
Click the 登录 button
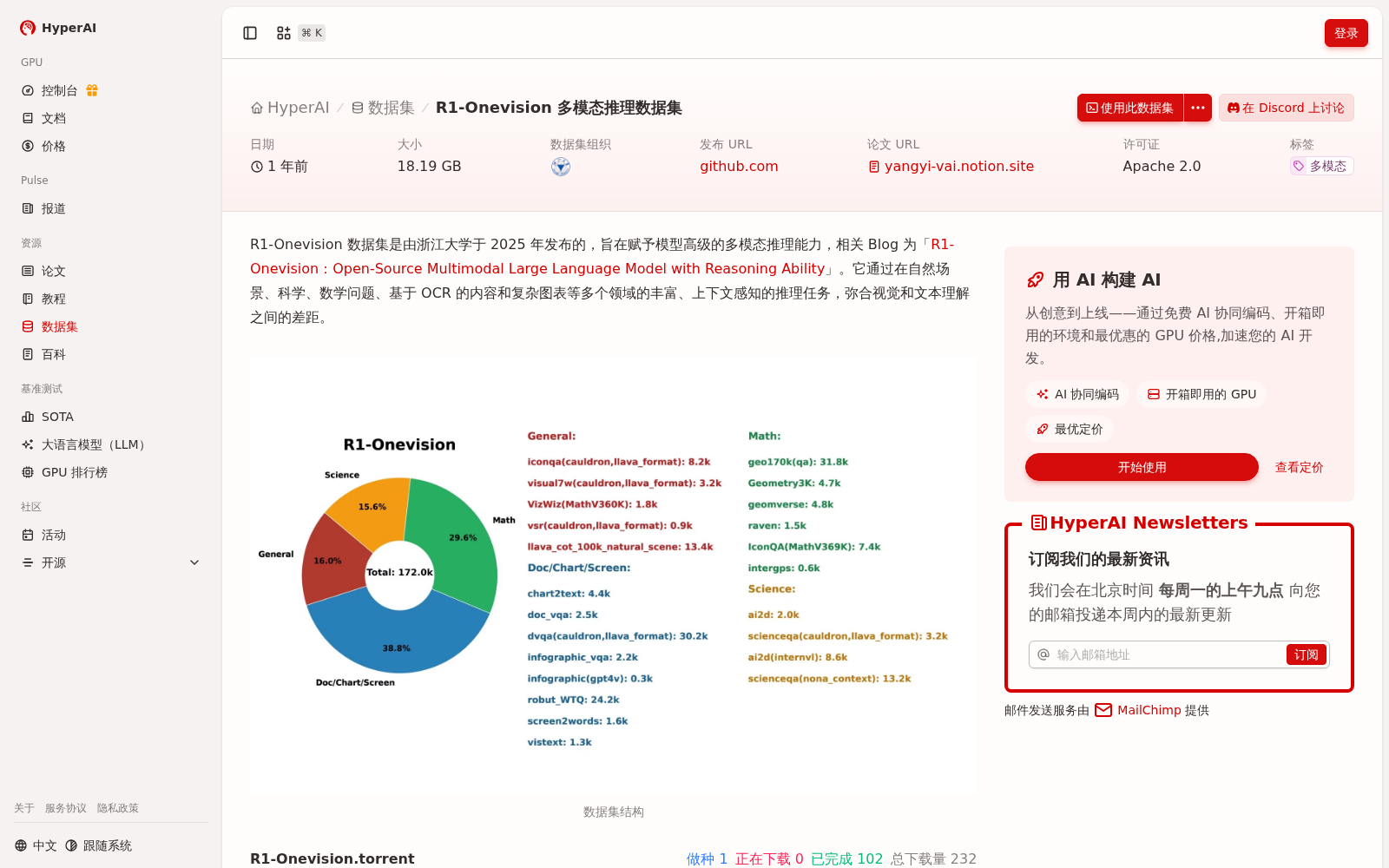(x=1346, y=33)
